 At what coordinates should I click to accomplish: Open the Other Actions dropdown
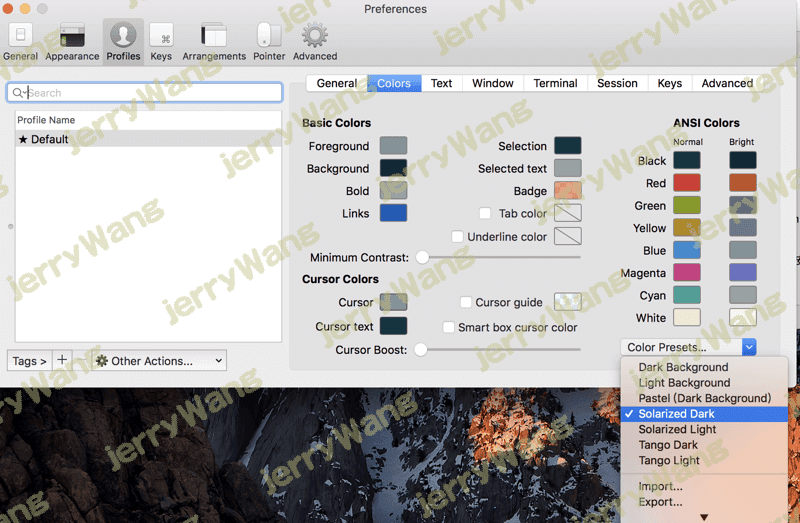click(158, 361)
